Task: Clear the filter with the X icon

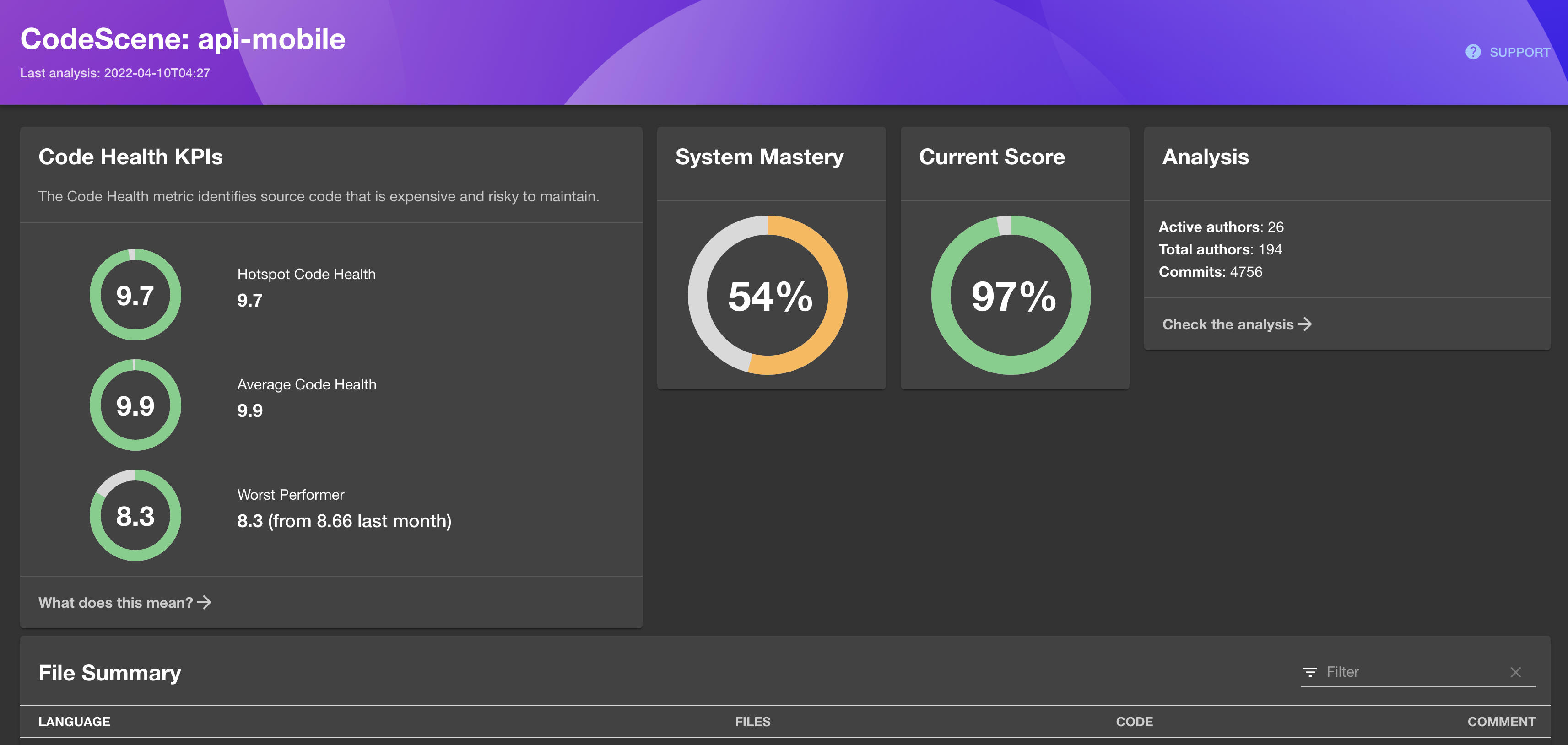Action: click(x=1516, y=672)
